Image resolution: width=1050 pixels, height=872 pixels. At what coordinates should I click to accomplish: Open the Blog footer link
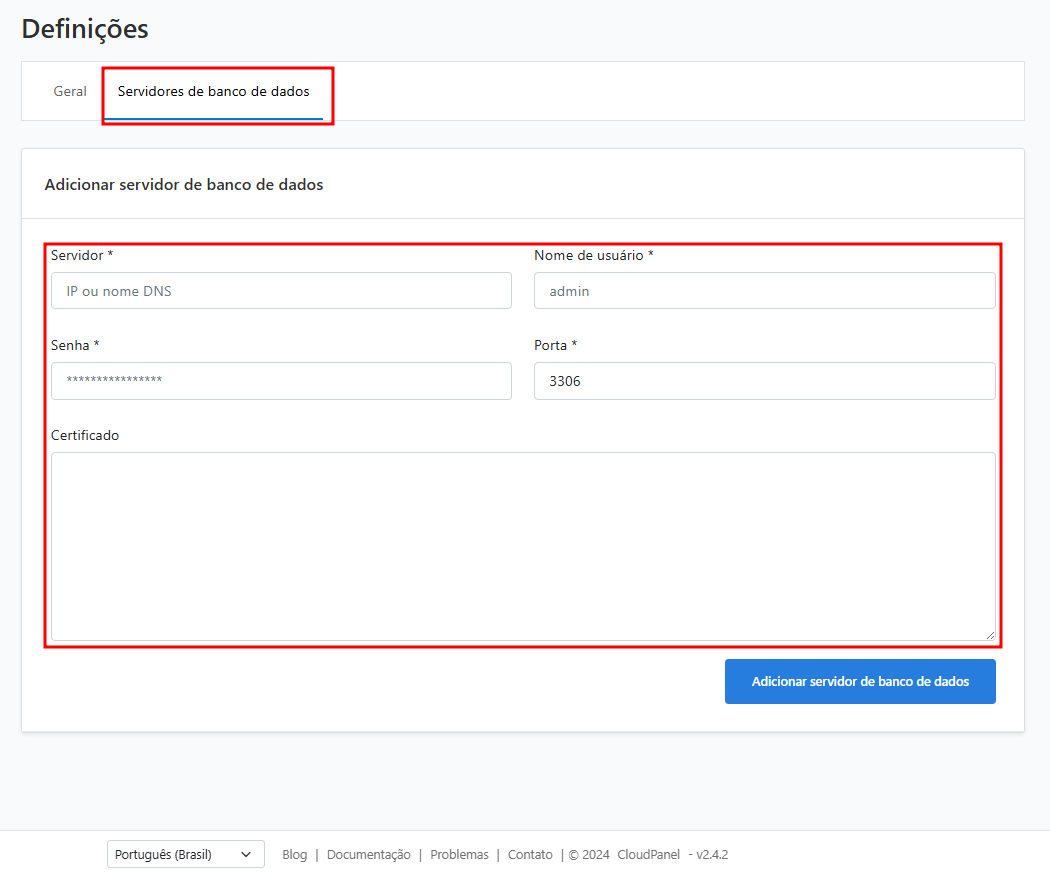(x=294, y=854)
